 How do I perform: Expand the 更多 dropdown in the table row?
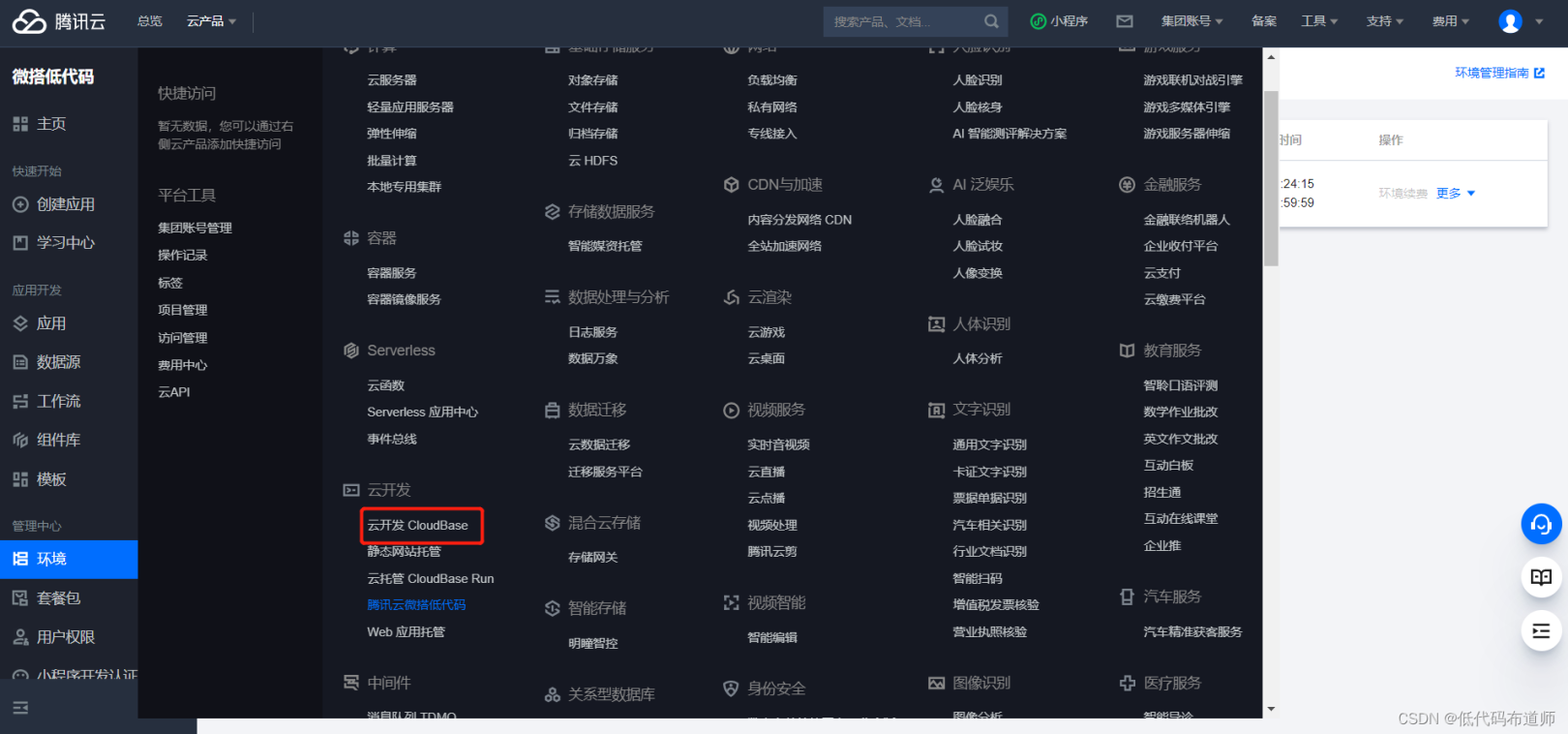pyautogui.click(x=1456, y=194)
